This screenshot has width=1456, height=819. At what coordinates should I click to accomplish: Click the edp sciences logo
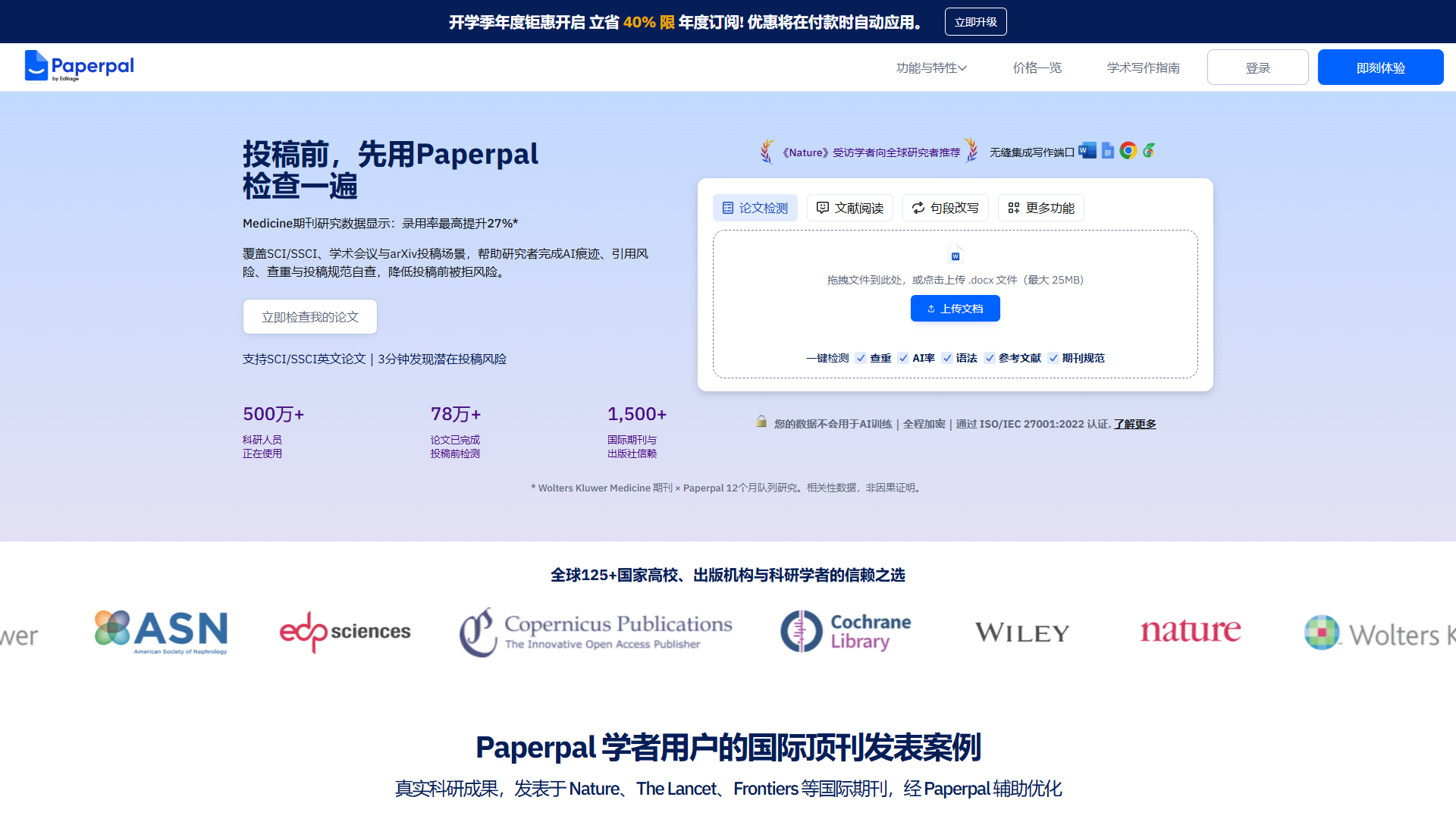345,632
